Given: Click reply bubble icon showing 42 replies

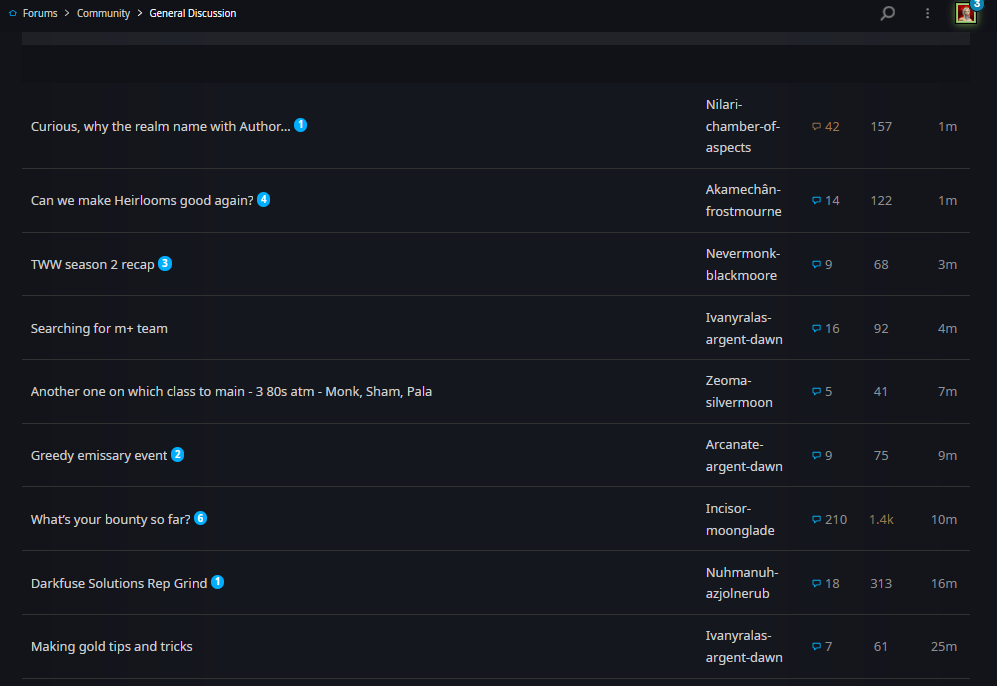Looking at the screenshot, I should click(816, 127).
